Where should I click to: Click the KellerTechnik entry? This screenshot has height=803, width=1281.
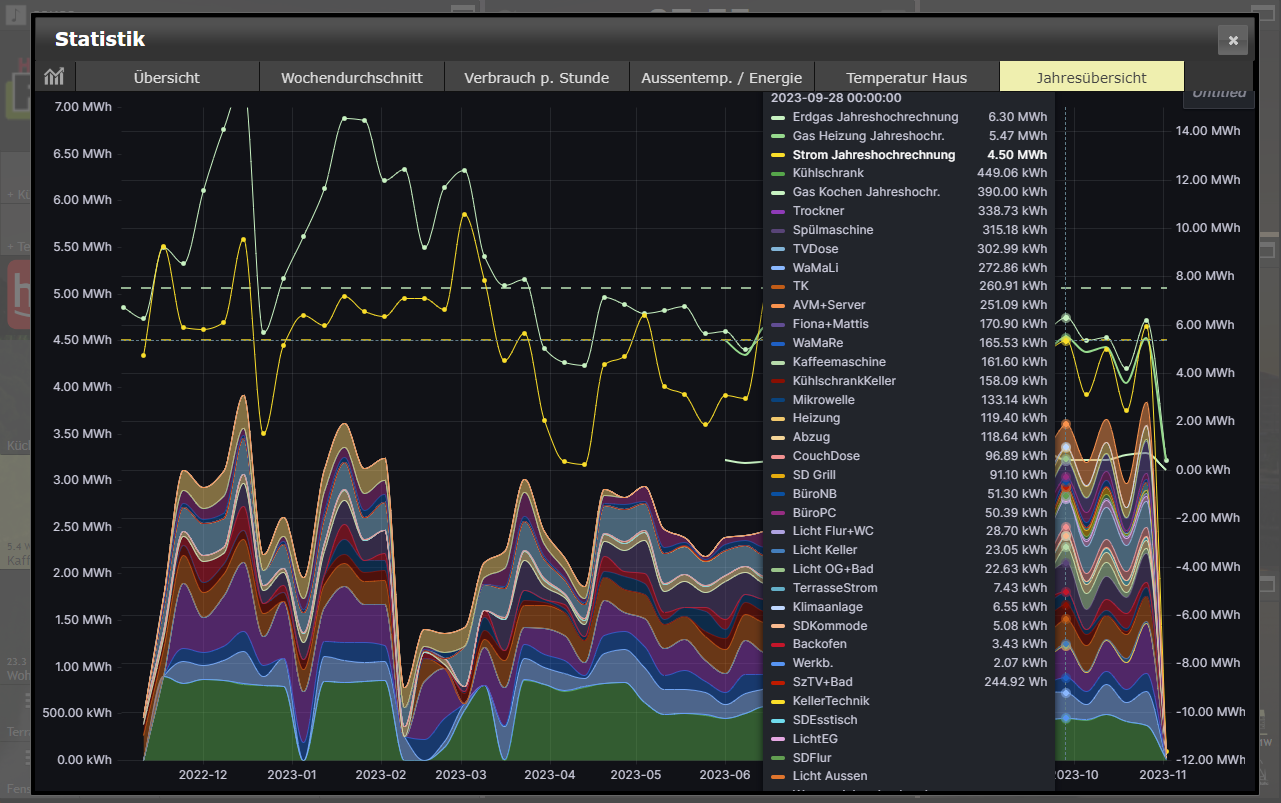point(909,701)
